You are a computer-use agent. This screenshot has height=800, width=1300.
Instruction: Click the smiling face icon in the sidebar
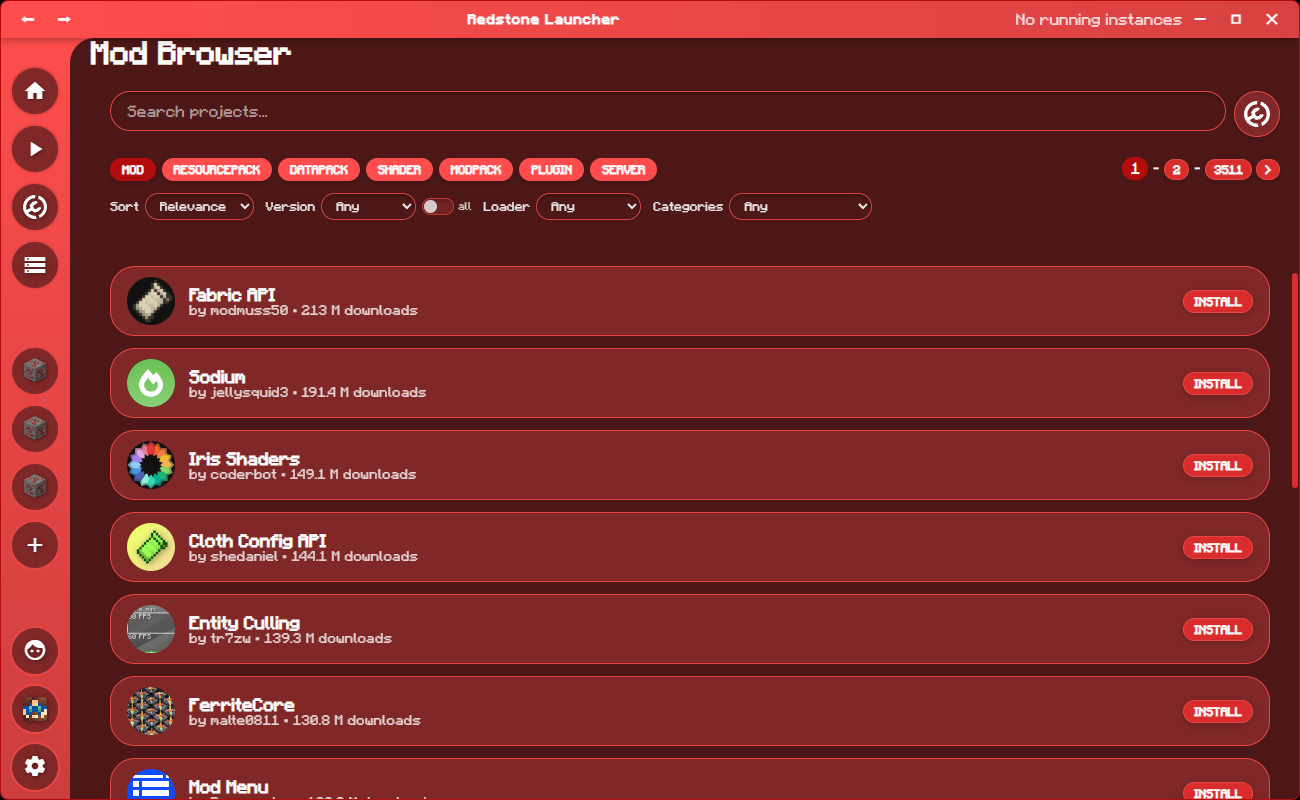point(35,651)
